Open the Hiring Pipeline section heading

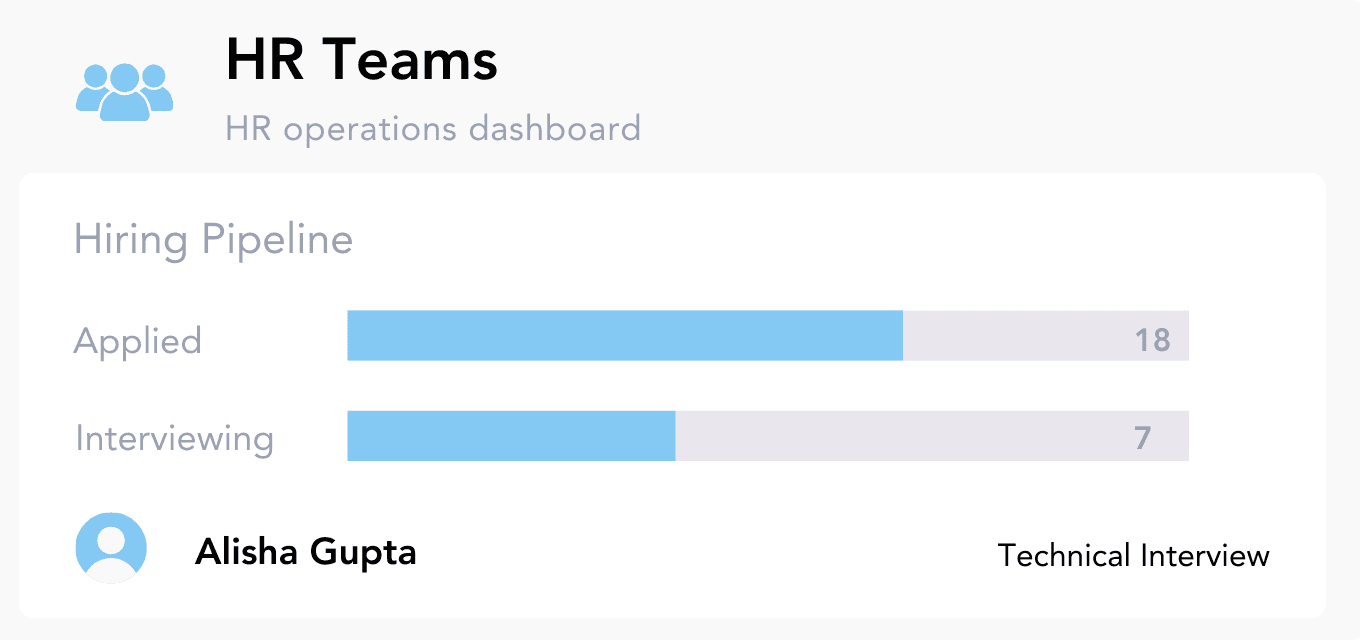coord(213,240)
